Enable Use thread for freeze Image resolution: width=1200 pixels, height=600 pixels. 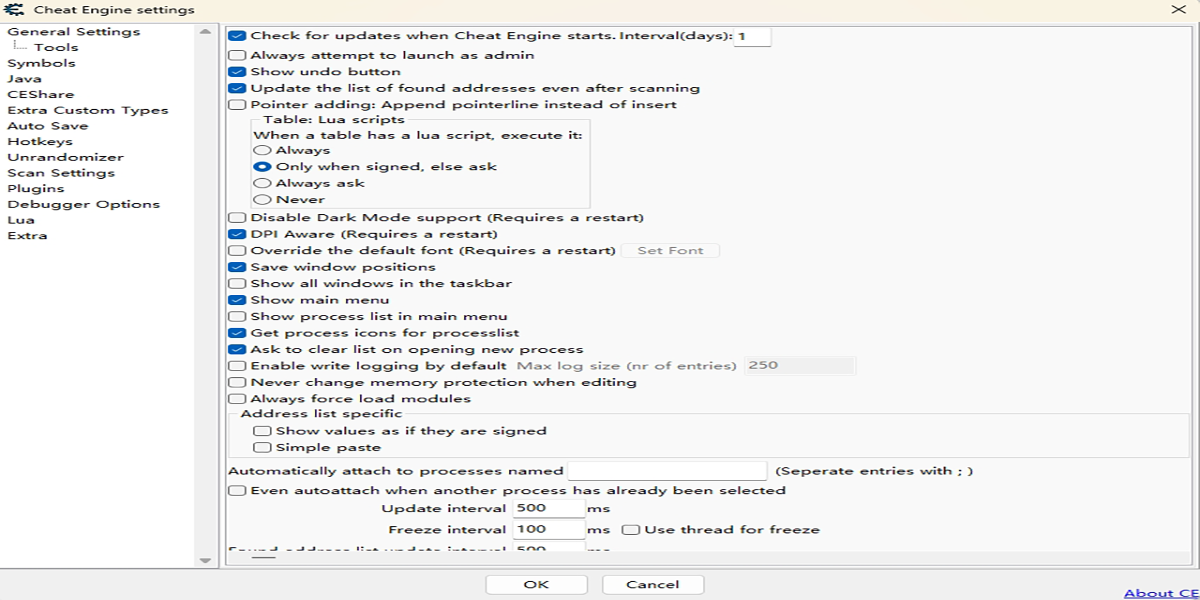(631, 530)
